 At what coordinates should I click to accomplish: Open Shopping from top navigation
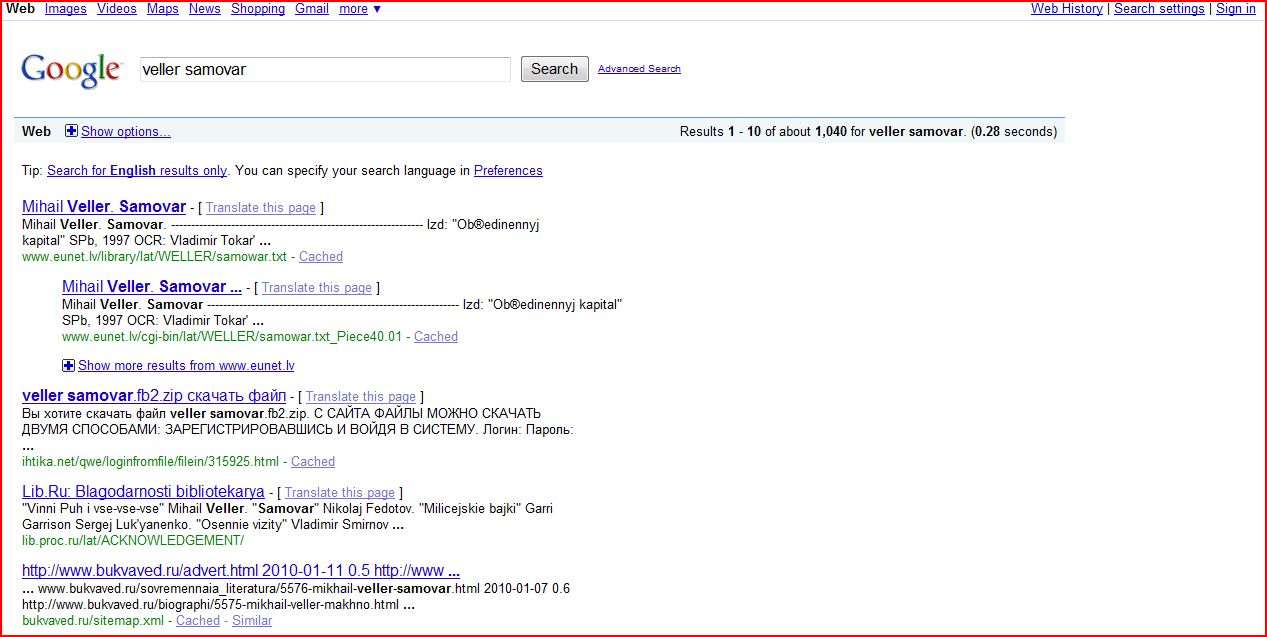[x=258, y=9]
